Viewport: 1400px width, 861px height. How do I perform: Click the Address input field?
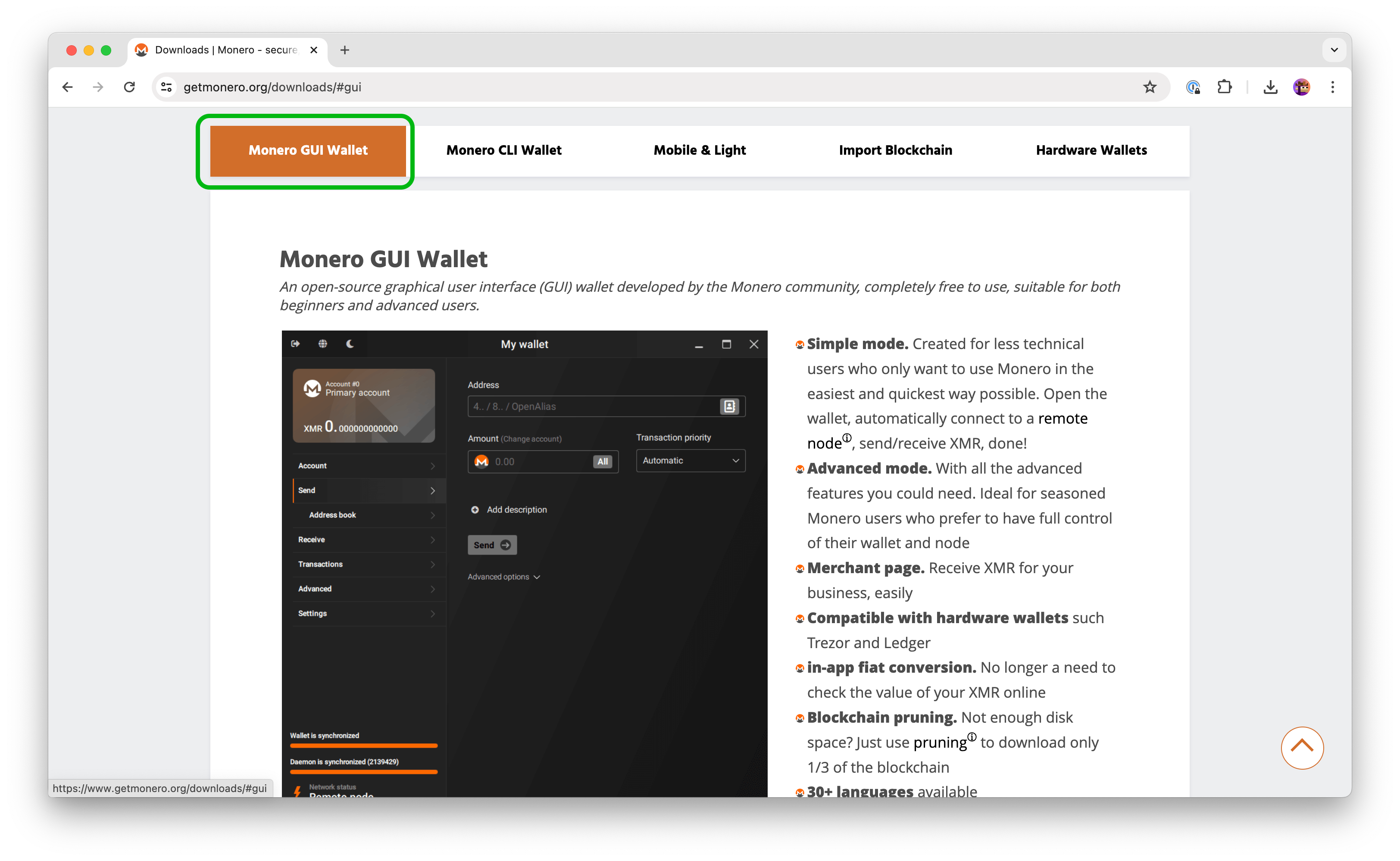[606, 407]
